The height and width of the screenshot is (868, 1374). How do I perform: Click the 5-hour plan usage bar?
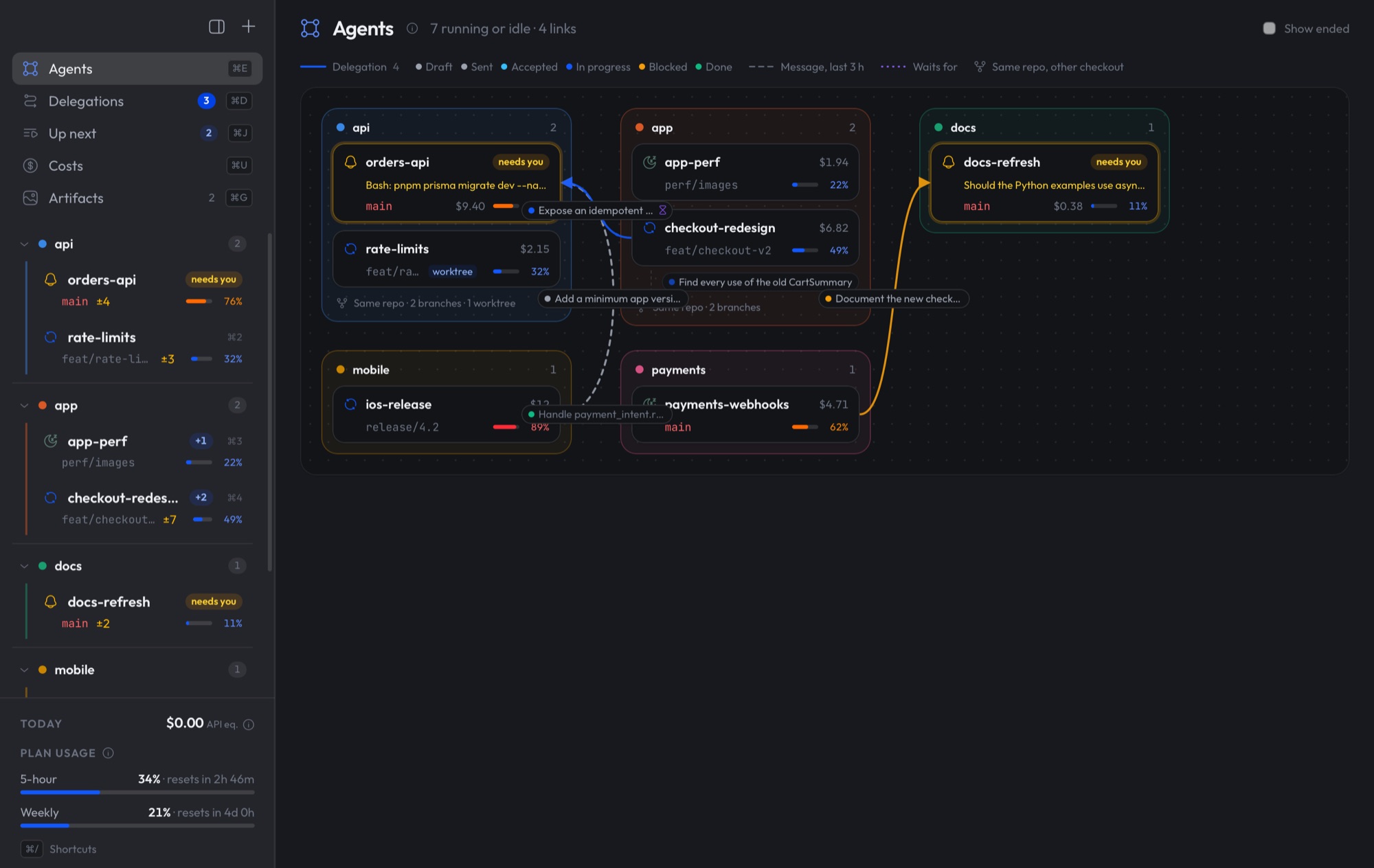click(x=137, y=792)
